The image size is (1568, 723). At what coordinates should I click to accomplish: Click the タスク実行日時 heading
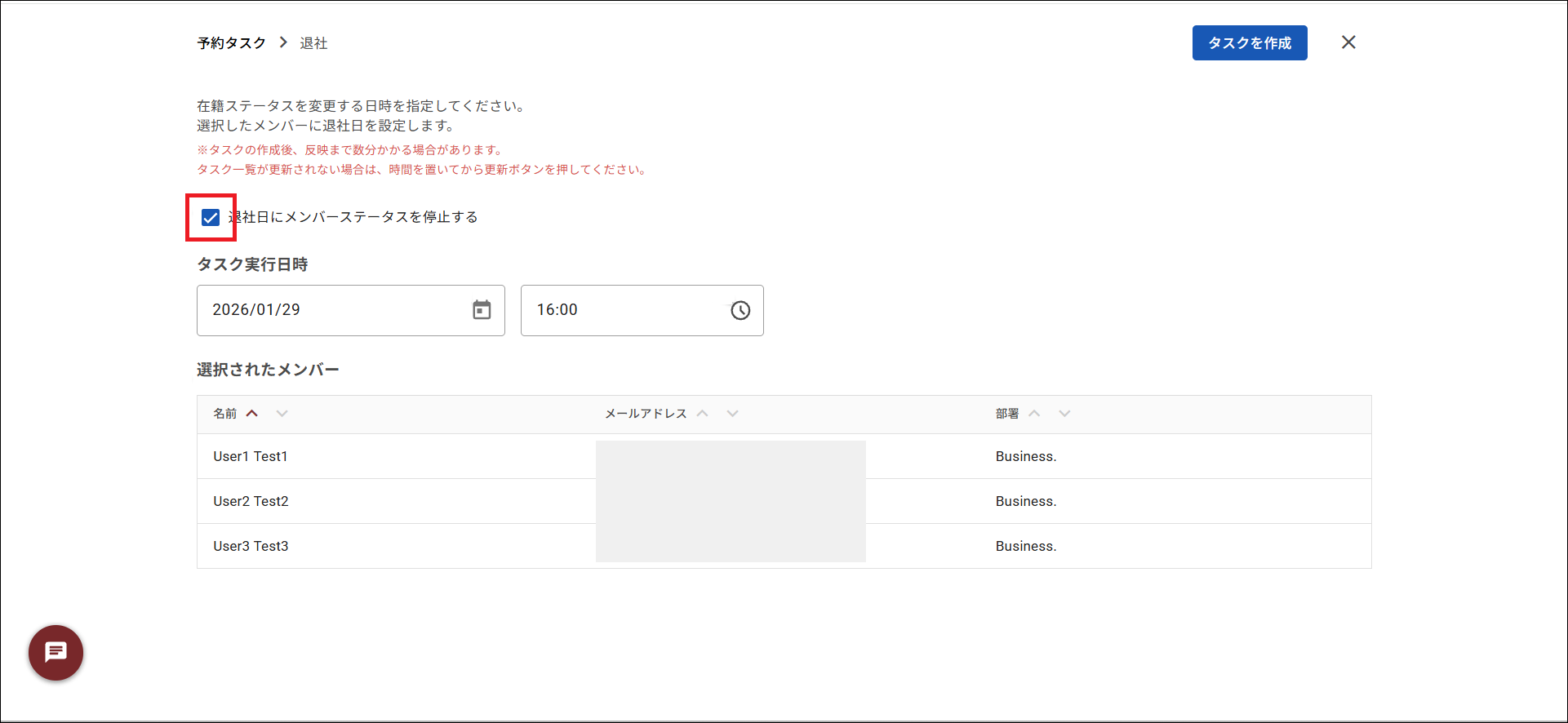(252, 264)
